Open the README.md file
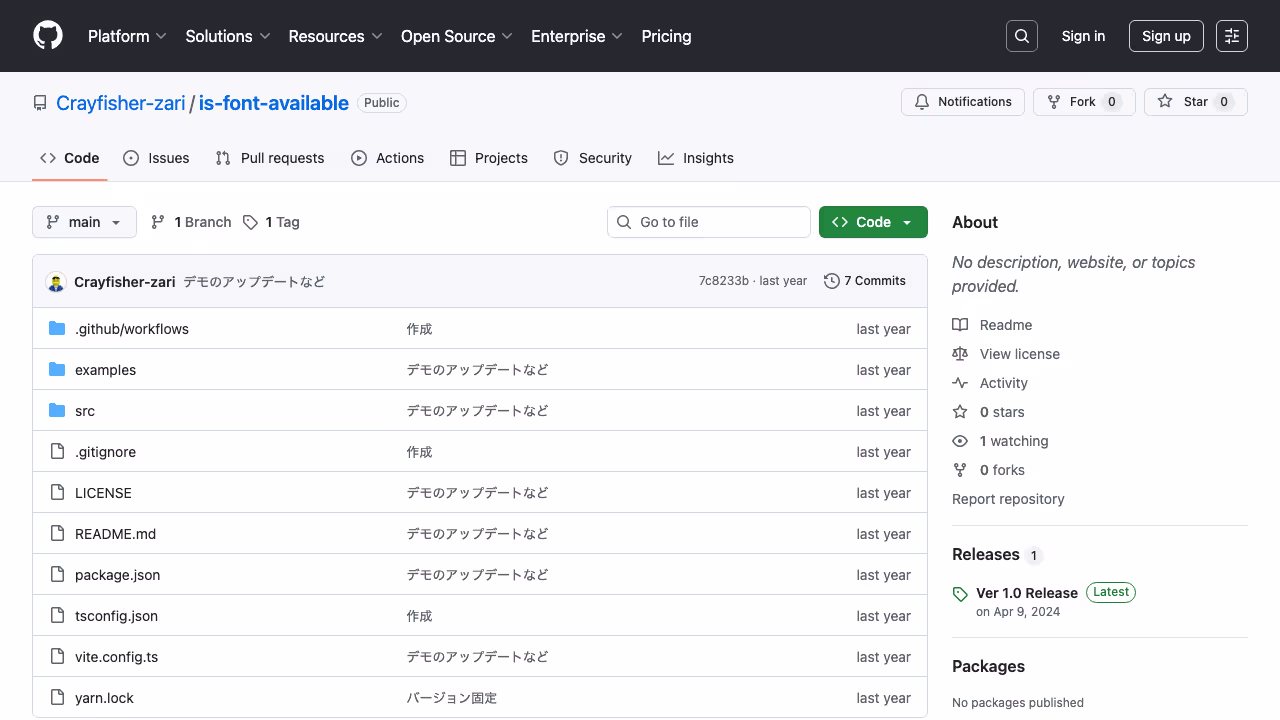The image size is (1280, 720). click(115, 533)
